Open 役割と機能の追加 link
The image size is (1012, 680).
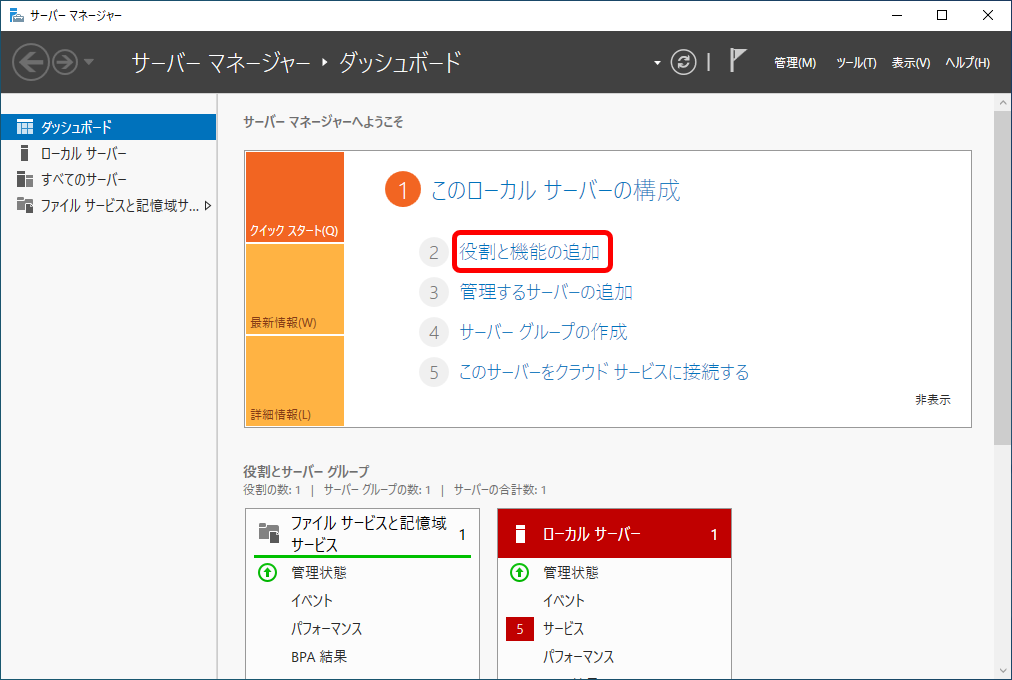tap(532, 252)
